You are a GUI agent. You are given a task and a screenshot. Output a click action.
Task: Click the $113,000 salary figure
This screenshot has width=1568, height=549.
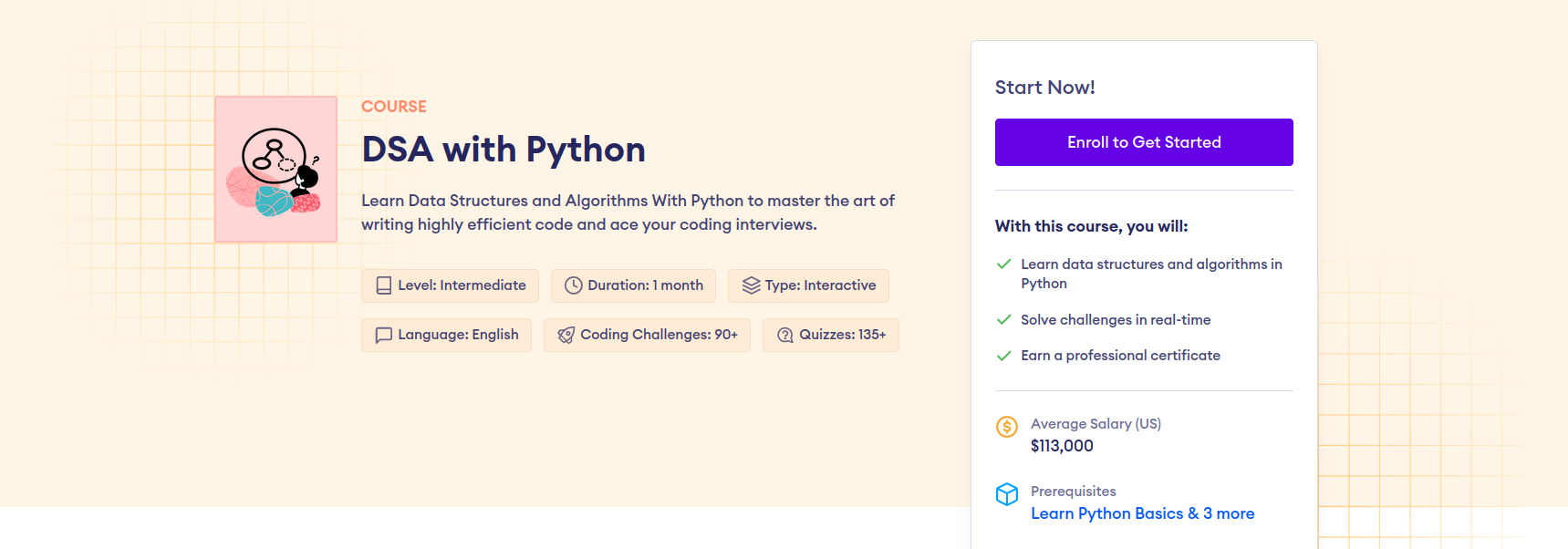(x=1062, y=446)
